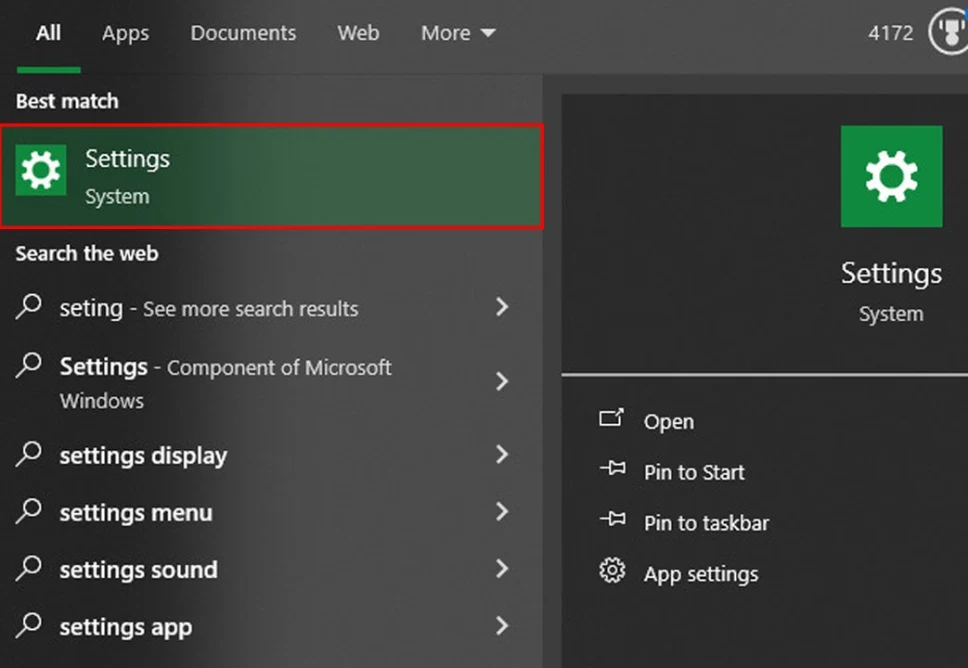Select 'settings display' suggestion

(143, 456)
